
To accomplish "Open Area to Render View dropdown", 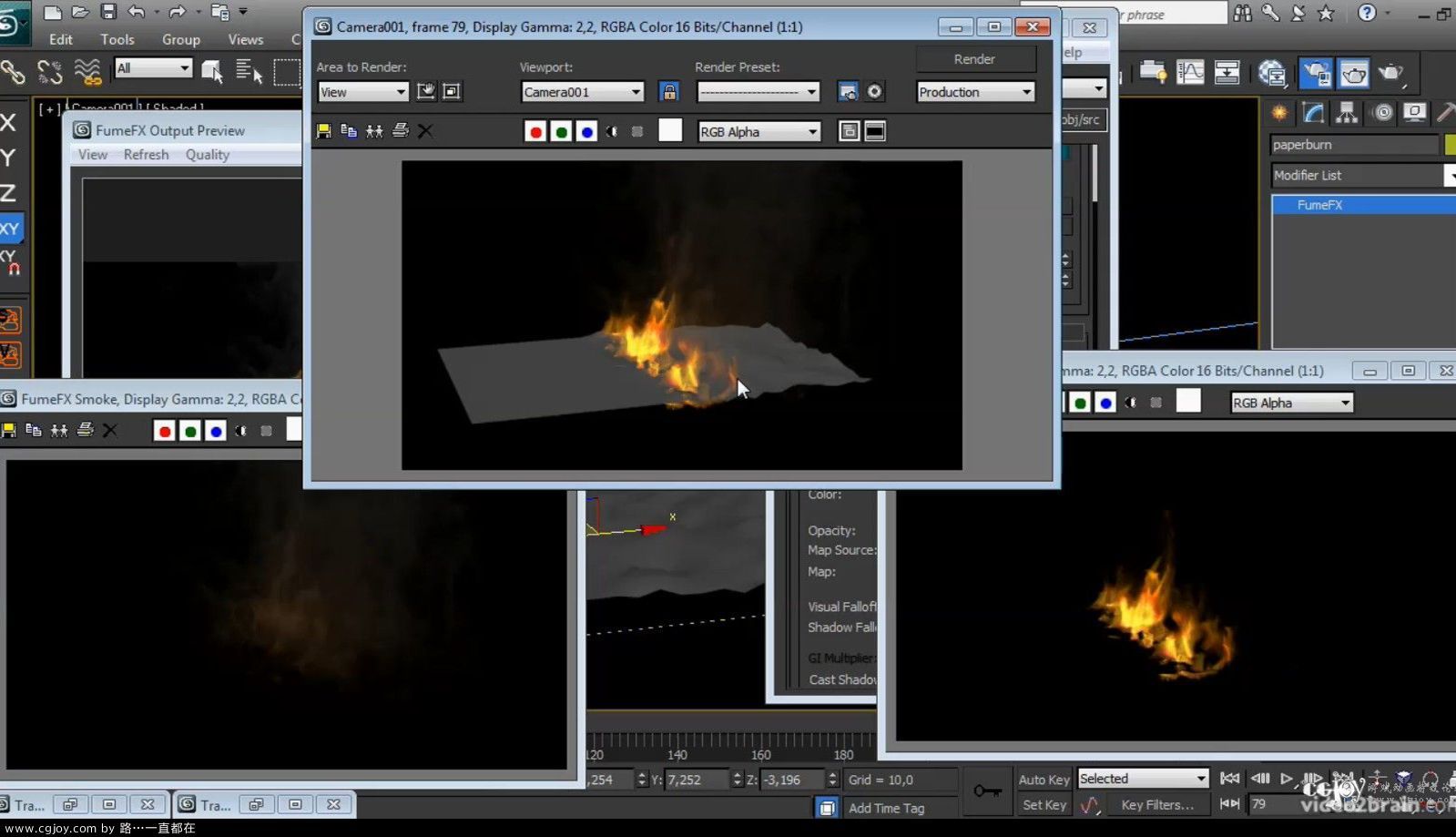I will coord(362,92).
